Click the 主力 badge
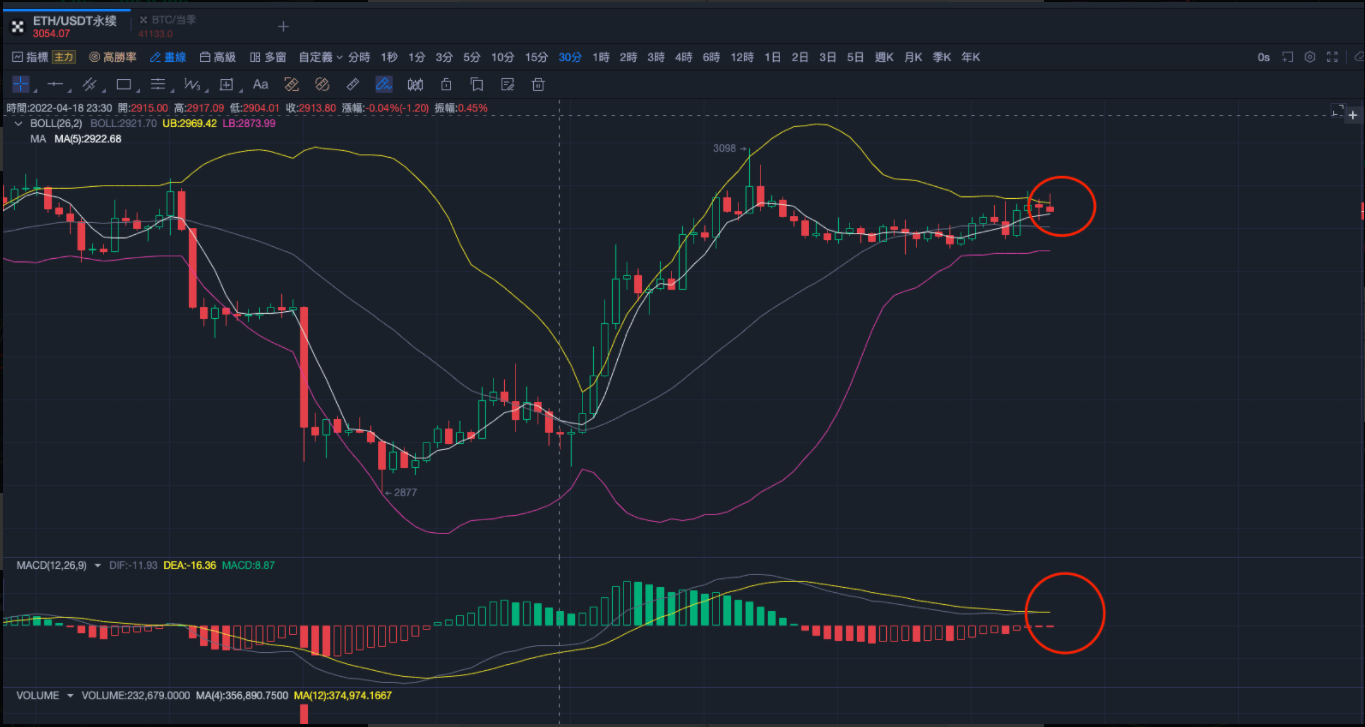Image resolution: width=1365 pixels, height=727 pixels. [x=64, y=57]
